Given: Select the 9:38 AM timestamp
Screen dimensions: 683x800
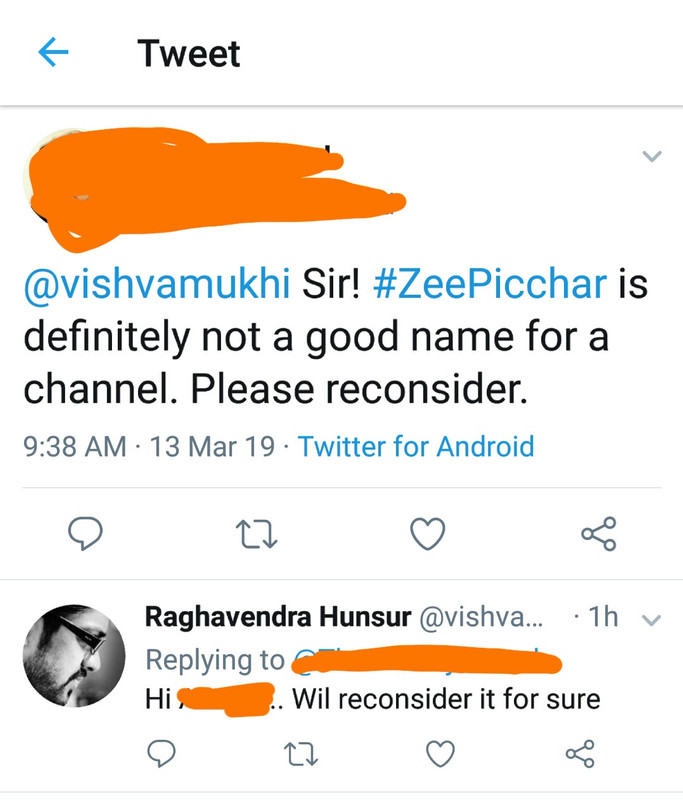Looking at the screenshot, I should coord(74,446).
